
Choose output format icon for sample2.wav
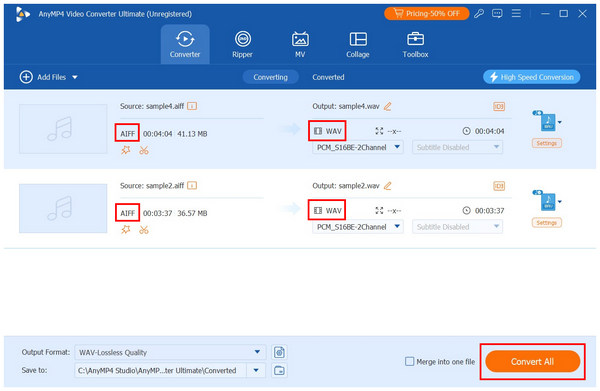click(548, 201)
